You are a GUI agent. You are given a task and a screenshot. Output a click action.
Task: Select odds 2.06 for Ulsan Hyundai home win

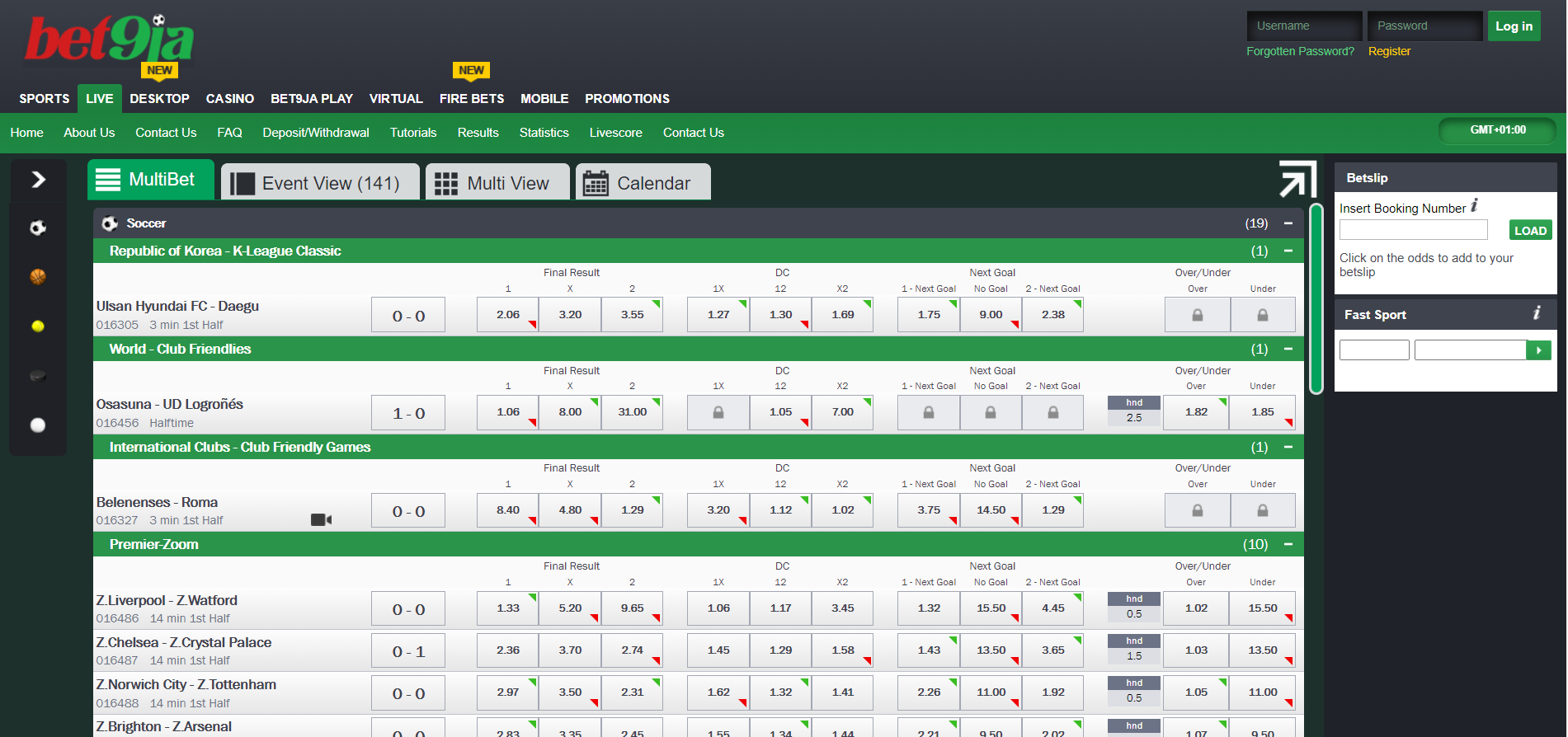tap(508, 315)
